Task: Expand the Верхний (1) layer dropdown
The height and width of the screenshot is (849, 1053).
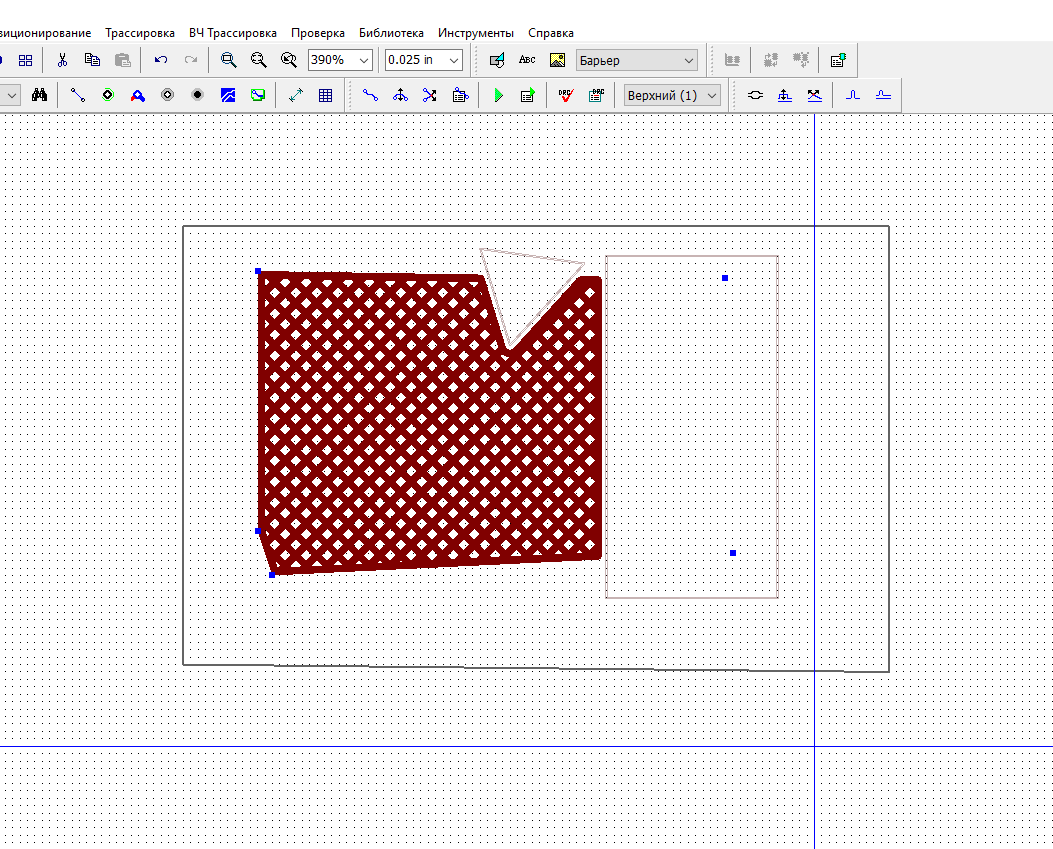Action: click(711, 96)
